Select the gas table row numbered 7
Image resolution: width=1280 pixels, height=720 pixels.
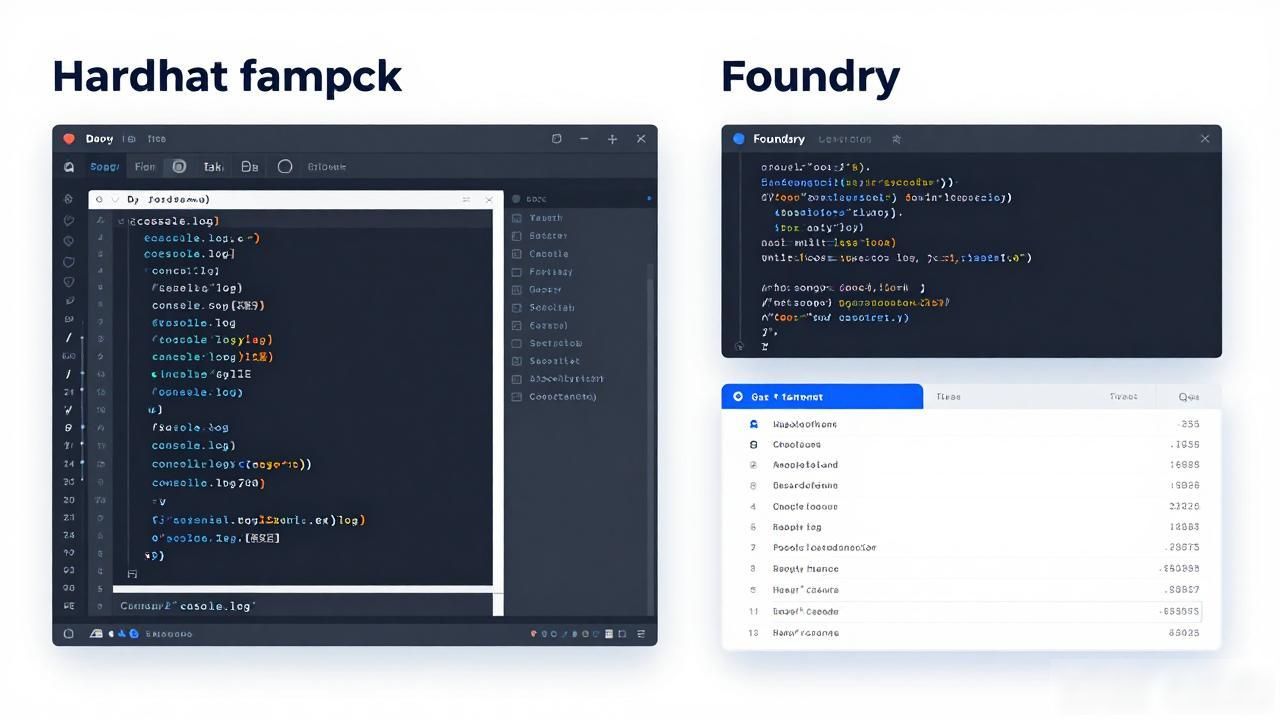coord(972,548)
